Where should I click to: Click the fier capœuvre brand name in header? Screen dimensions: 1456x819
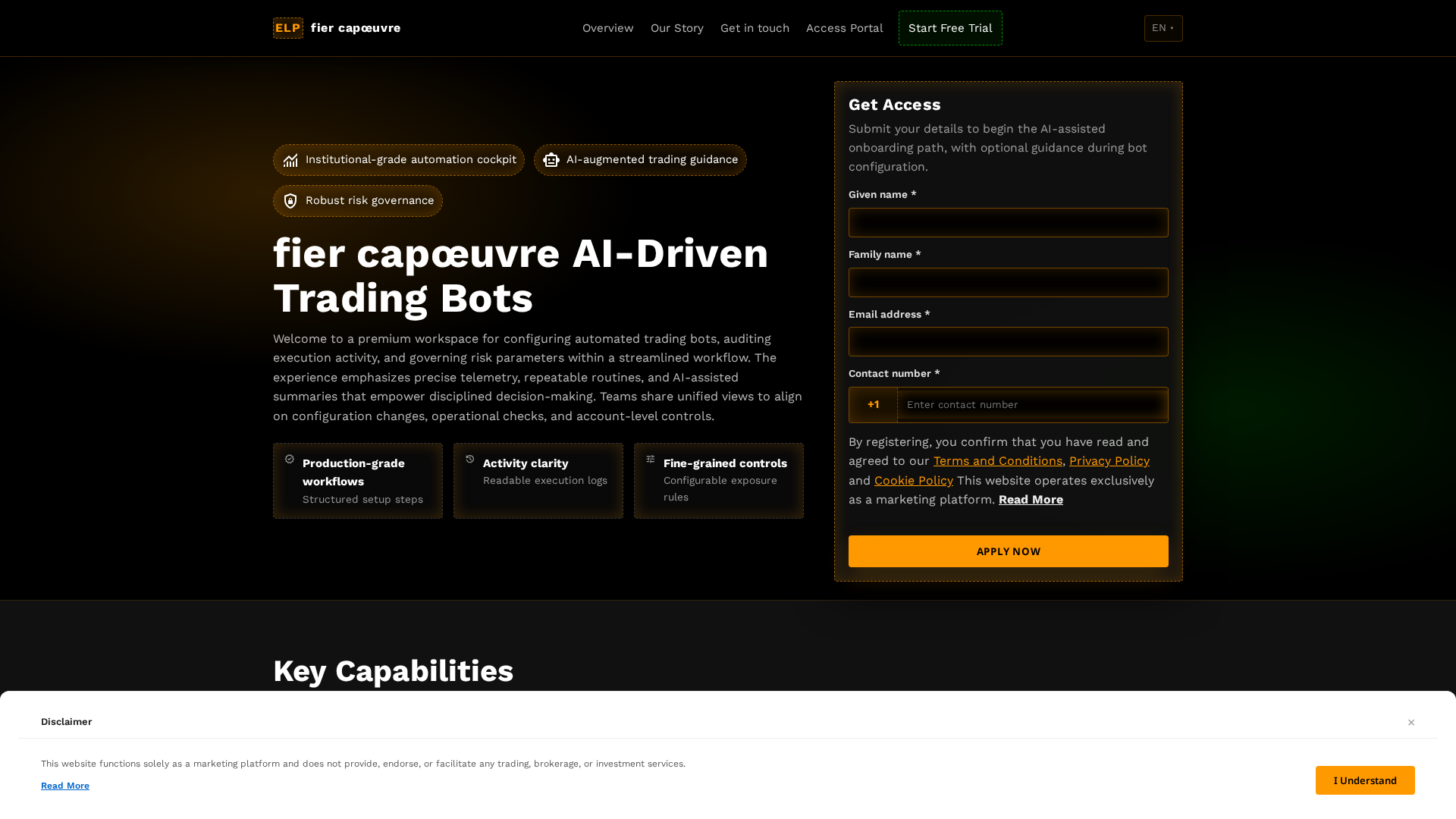click(x=356, y=28)
